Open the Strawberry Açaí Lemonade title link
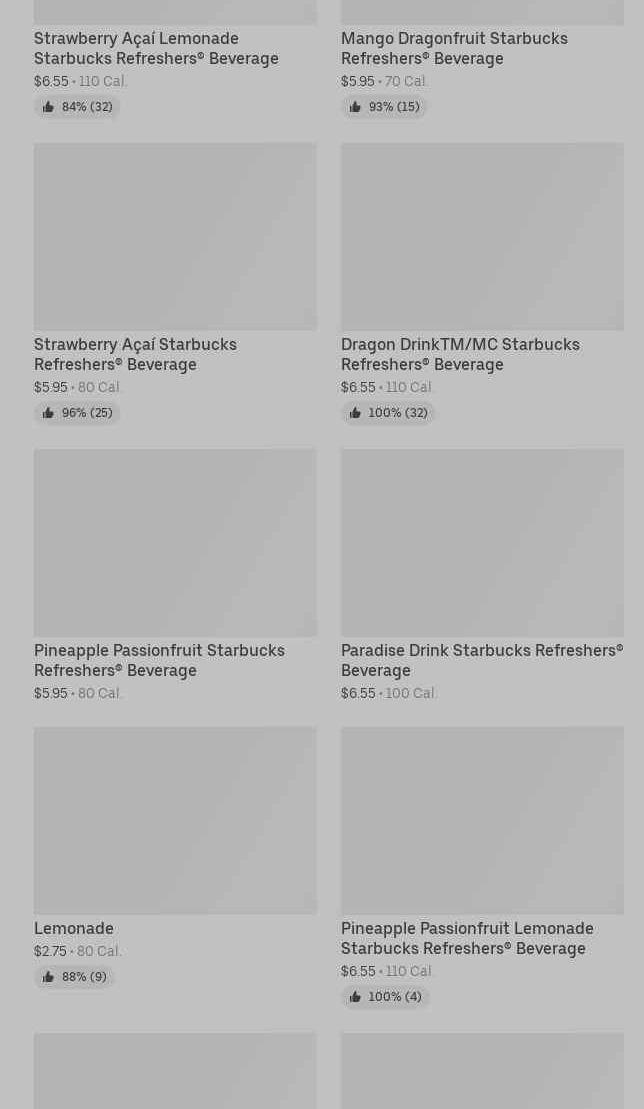 (x=156, y=48)
